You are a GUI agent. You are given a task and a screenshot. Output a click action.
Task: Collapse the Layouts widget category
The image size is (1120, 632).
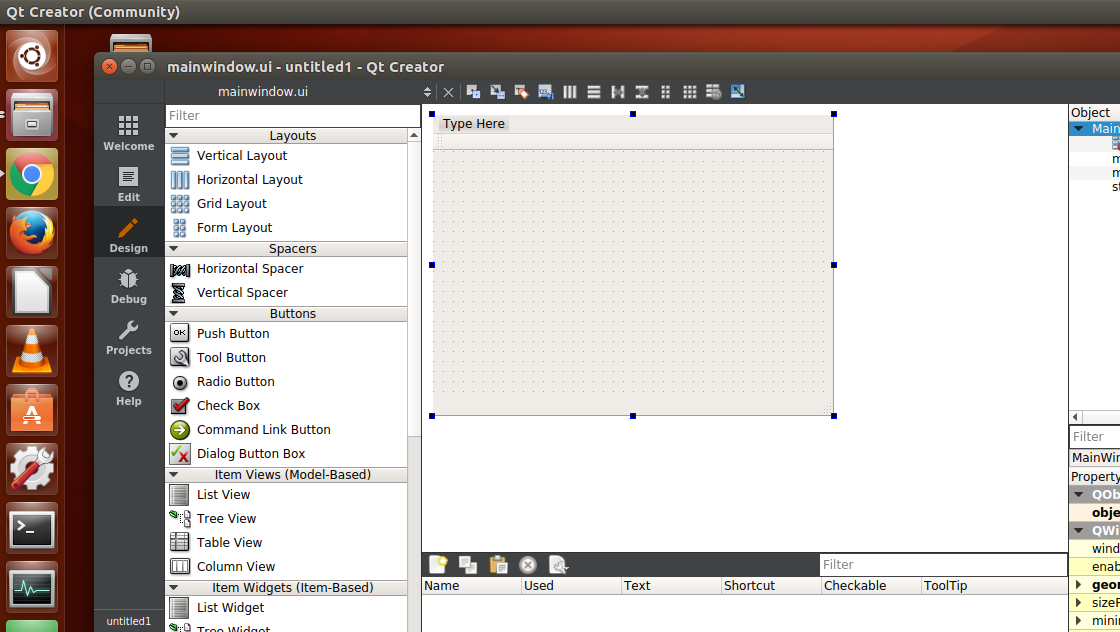(x=174, y=135)
